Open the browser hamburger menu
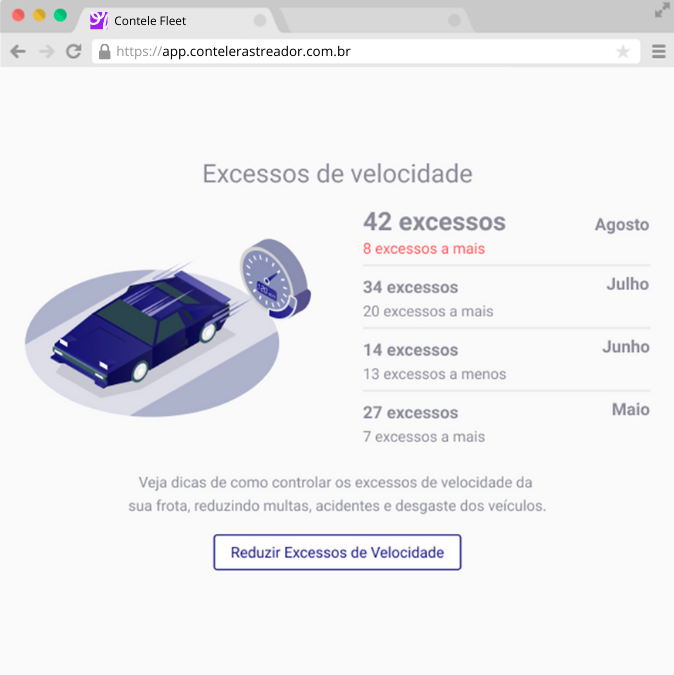Viewport: 674px width, 675px height. (x=659, y=52)
